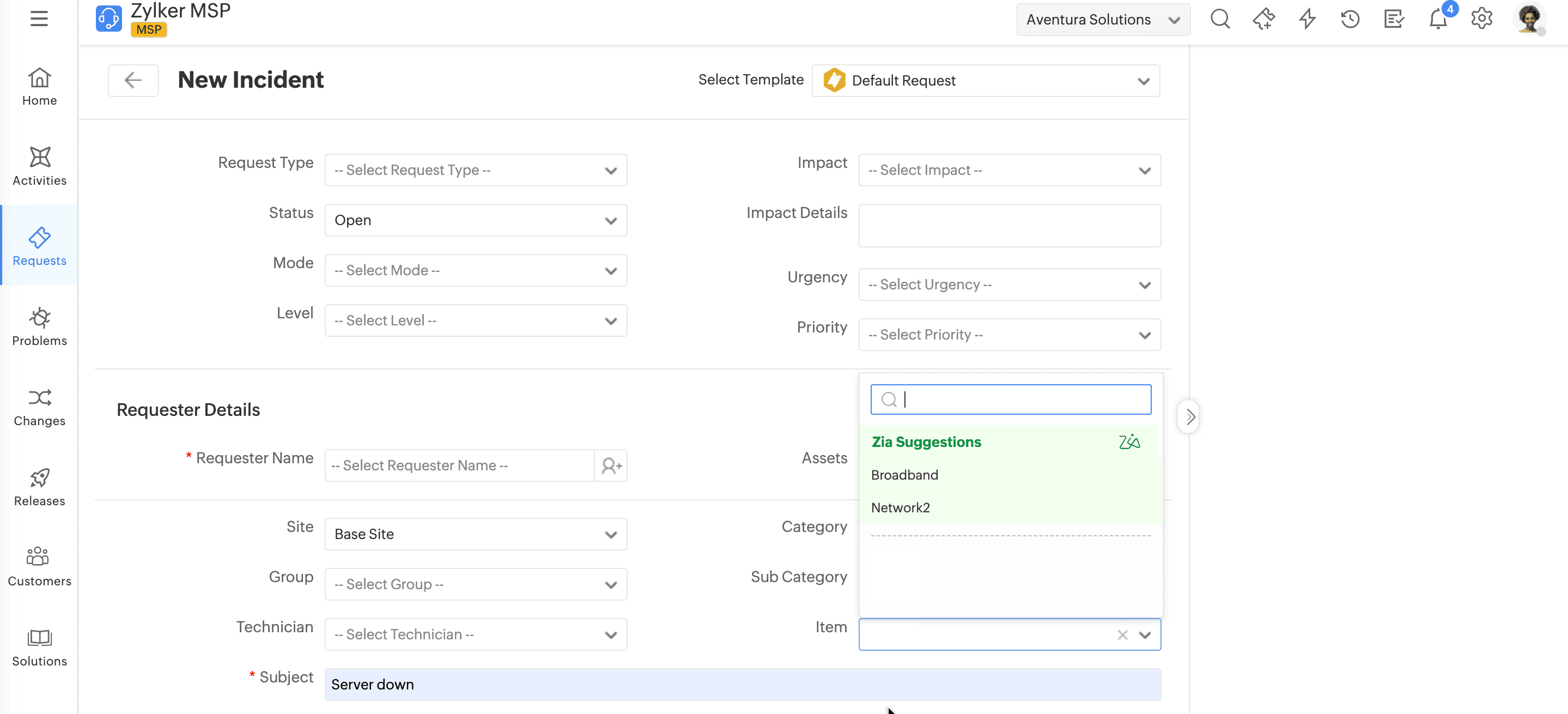Click the Subject field containing Server down
The height and width of the screenshot is (714, 1568).
pyautogui.click(x=742, y=684)
